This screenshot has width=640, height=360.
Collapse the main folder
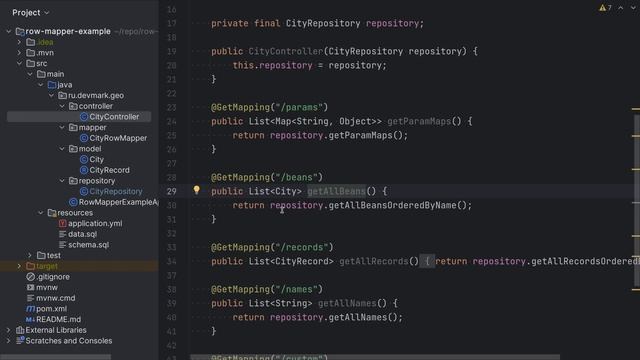pyautogui.click(x=30, y=74)
